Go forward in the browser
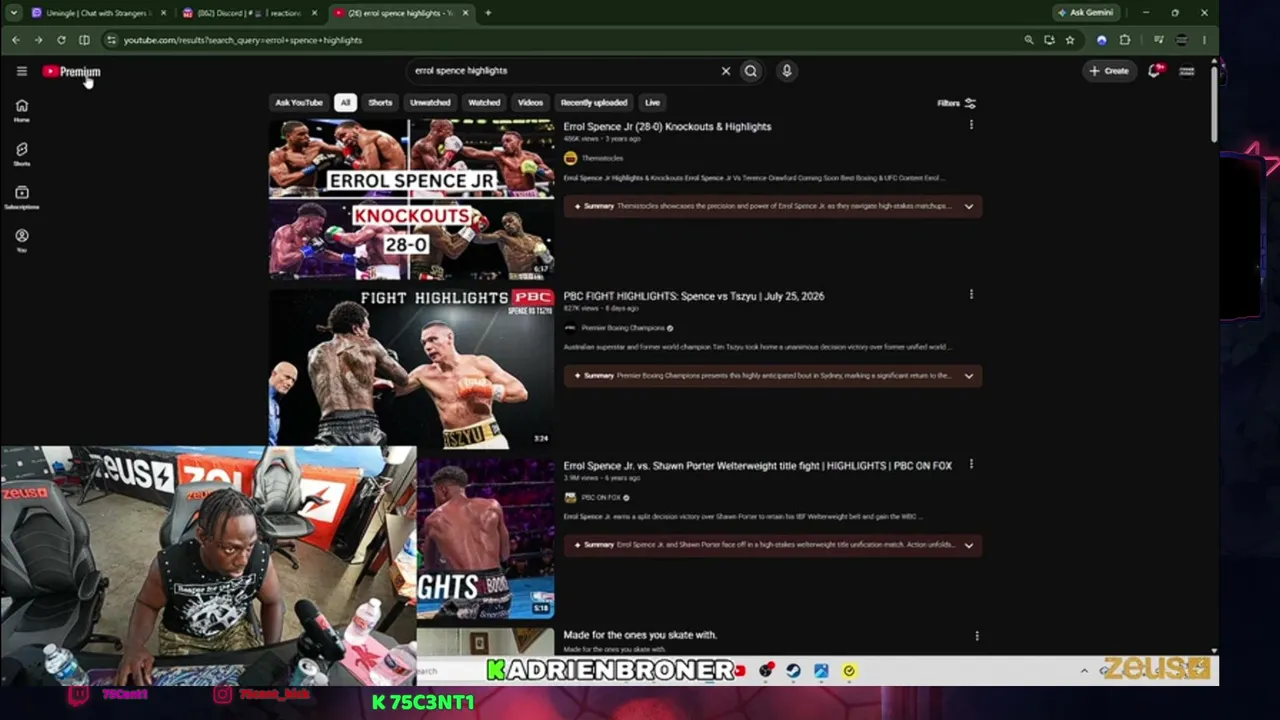Viewport: 1280px width, 720px height. click(38, 40)
